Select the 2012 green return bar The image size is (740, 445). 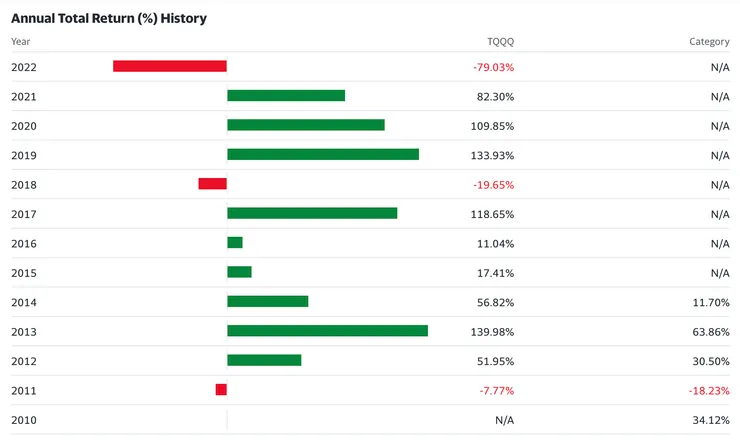coord(264,361)
